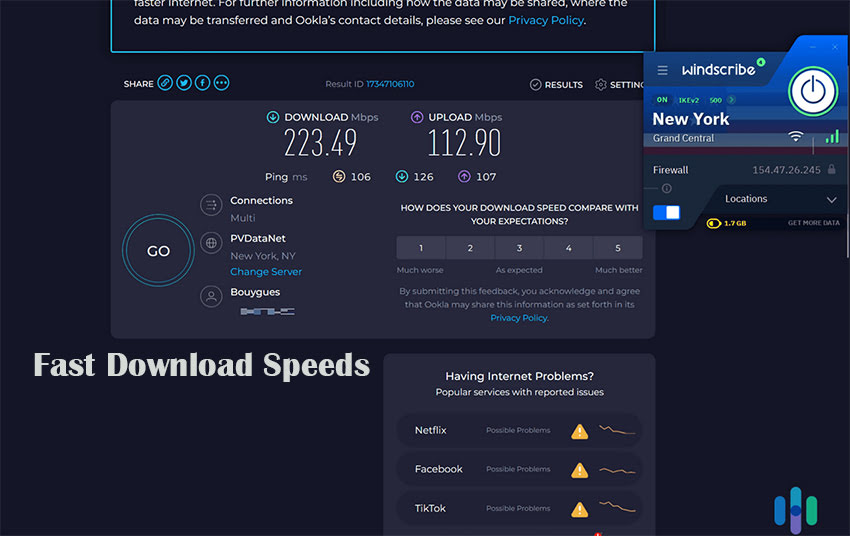Open Facebook reported issues row
The width and height of the screenshot is (850, 536).
[519, 469]
